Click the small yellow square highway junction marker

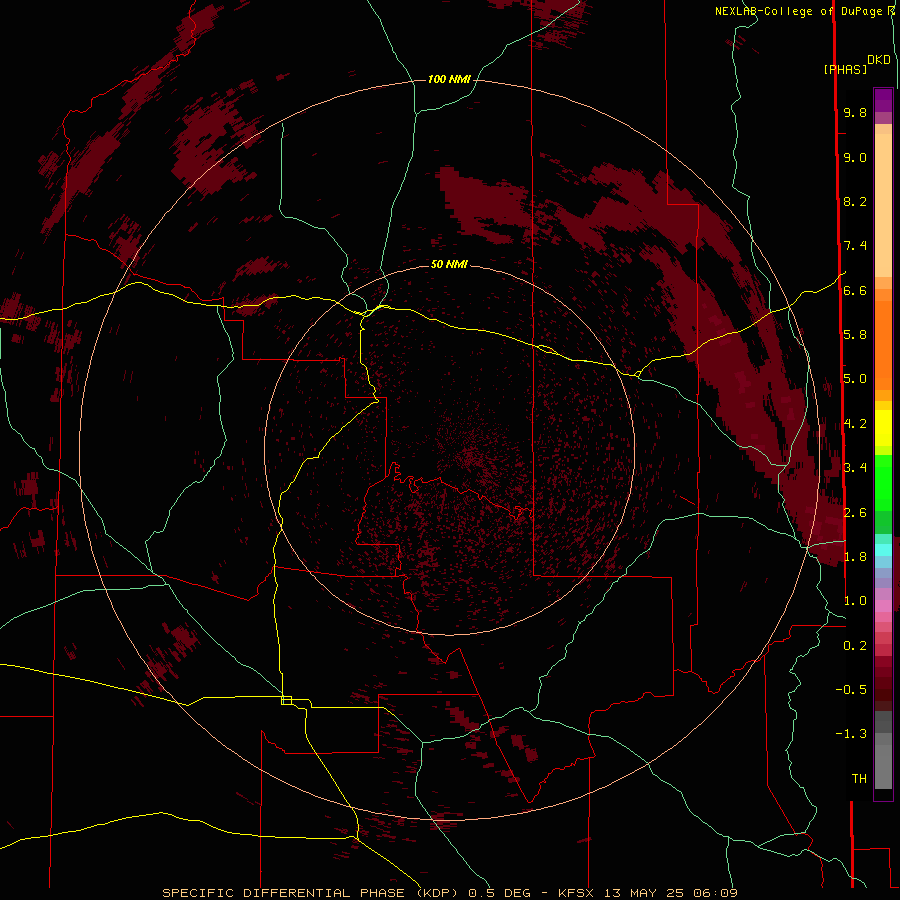(x=286, y=700)
